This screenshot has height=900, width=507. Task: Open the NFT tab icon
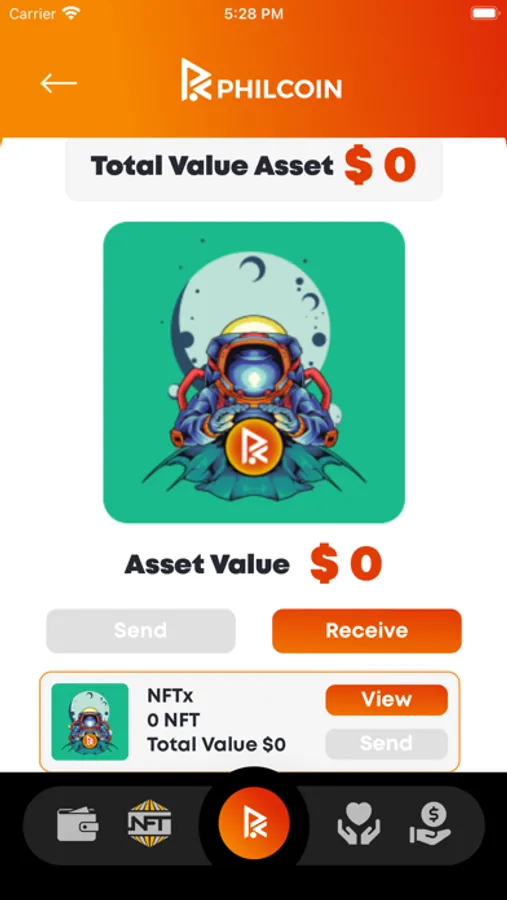149,824
